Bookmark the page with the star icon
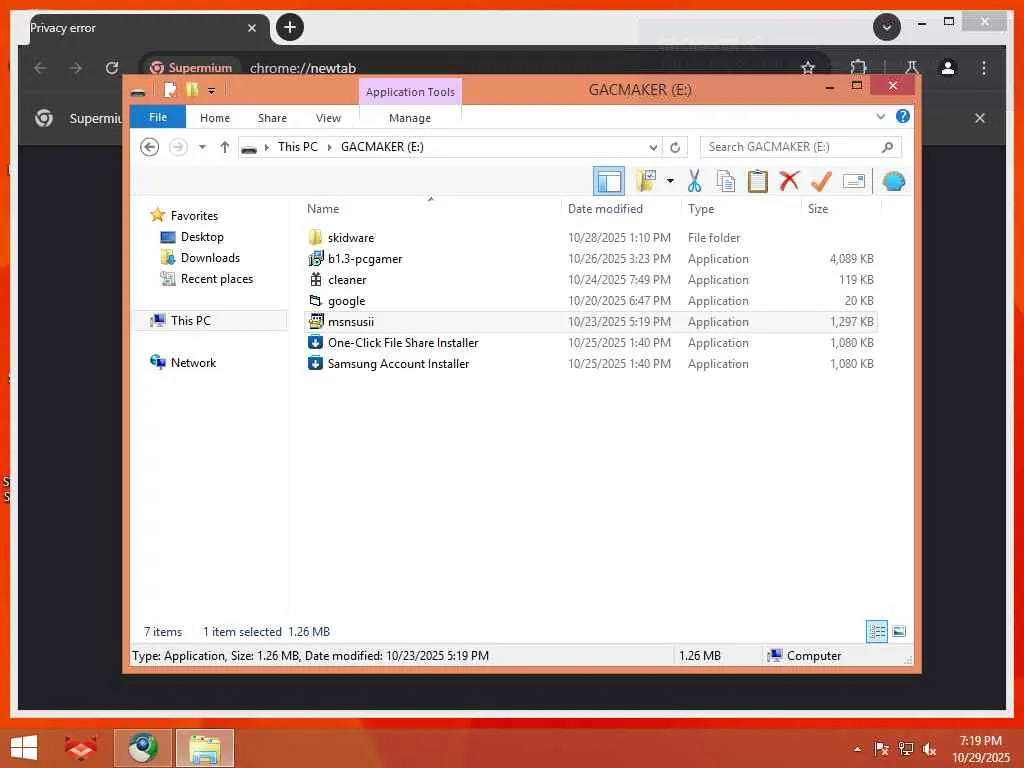The width and height of the screenshot is (1024, 768). [x=808, y=67]
